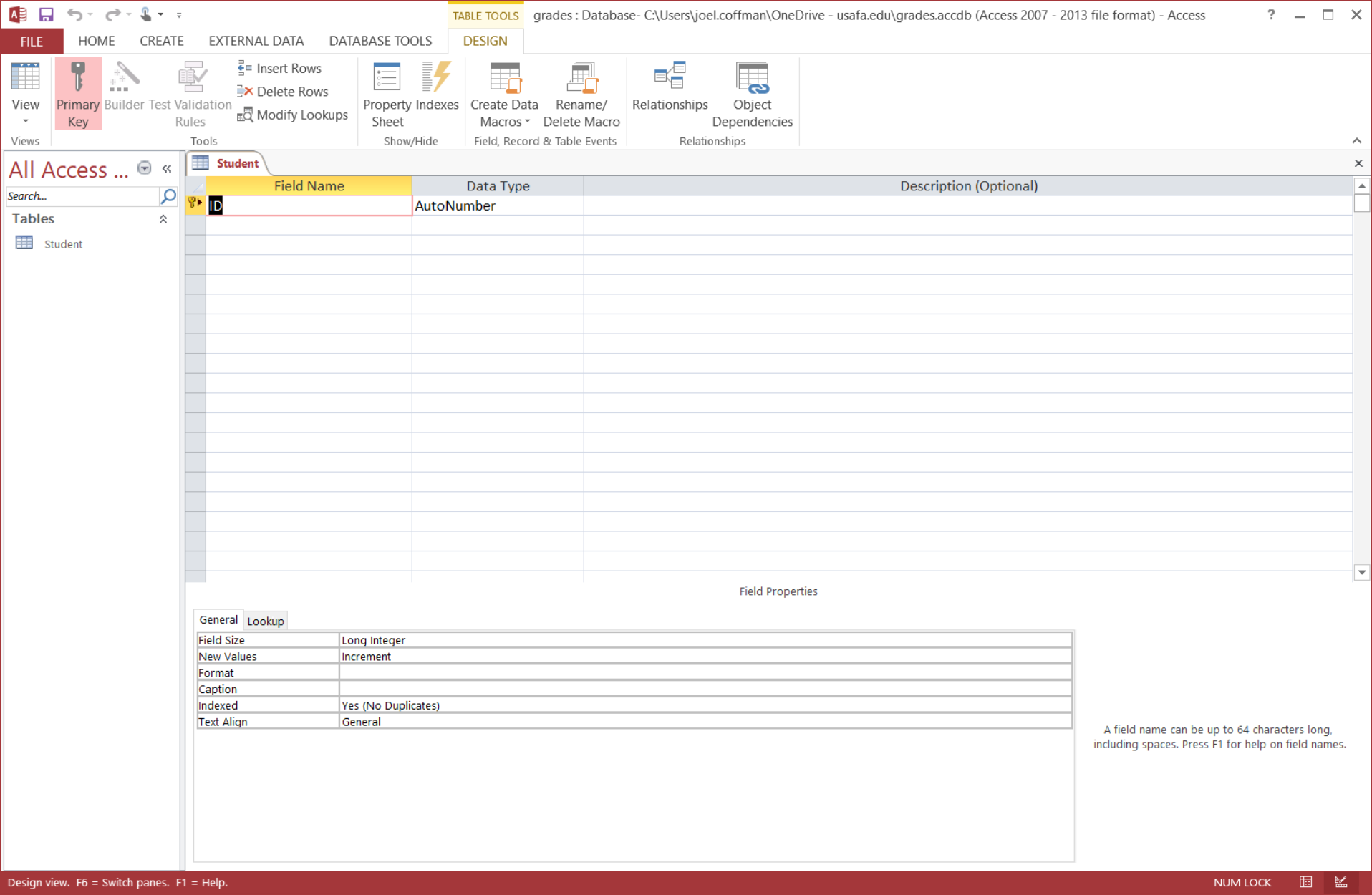Image resolution: width=1372 pixels, height=895 pixels.
Task: Click Insert Rows in the Tools group
Action: pyautogui.click(x=280, y=68)
